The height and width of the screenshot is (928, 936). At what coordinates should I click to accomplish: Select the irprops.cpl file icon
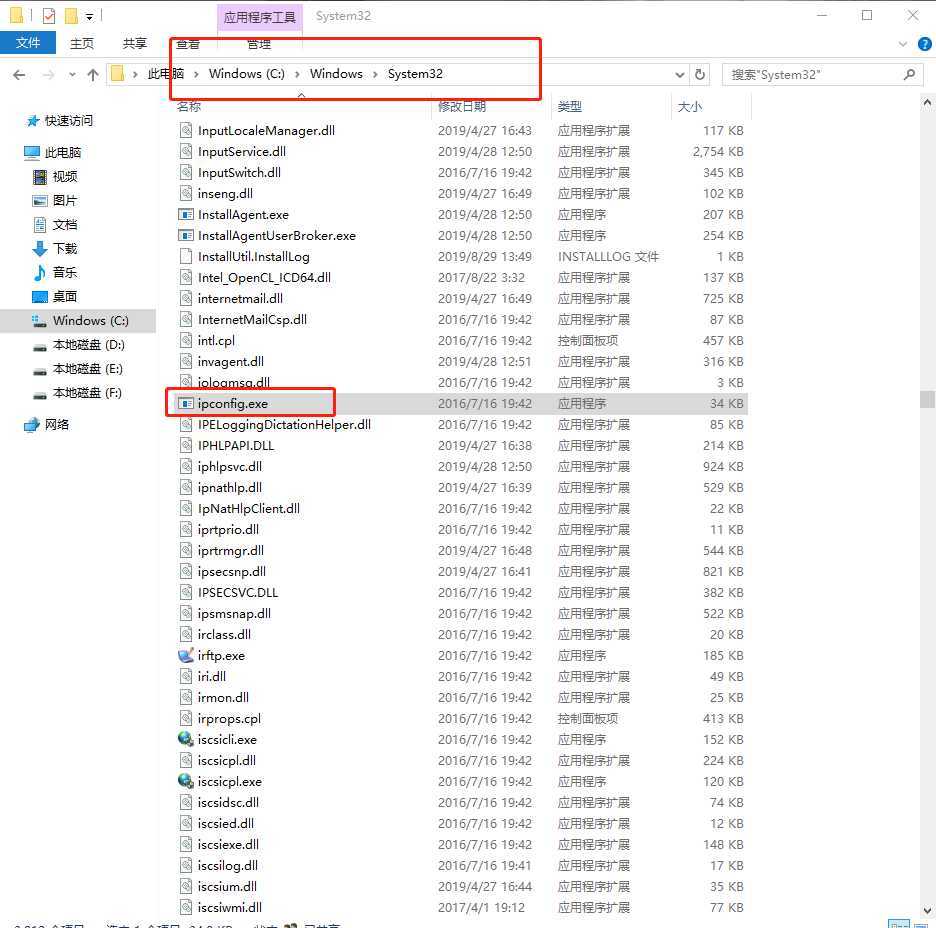[186, 719]
